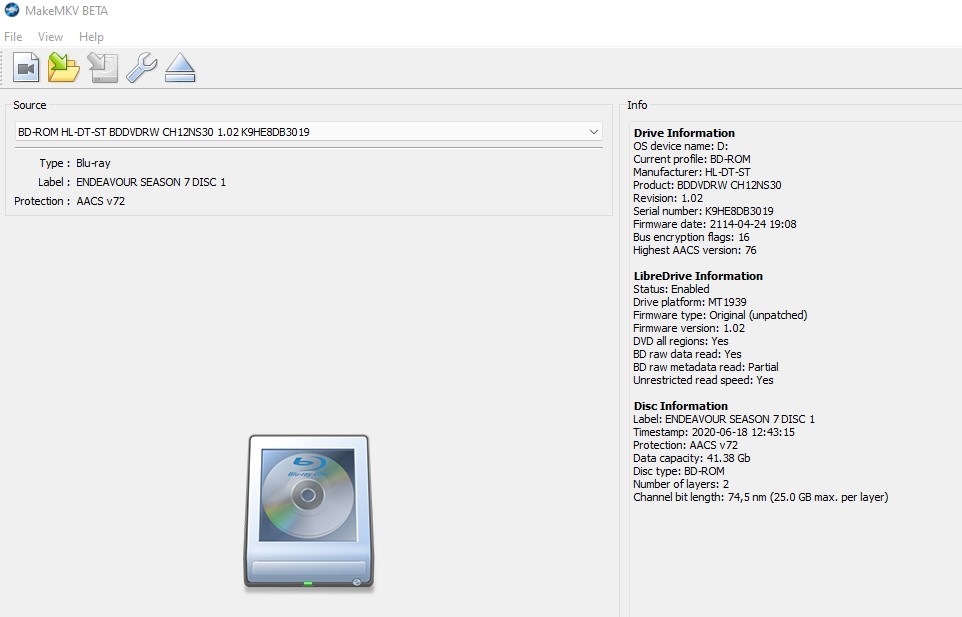The width and height of the screenshot is (962, 617).
Task: Open Preferences via the wrench icon
Action: pyautogui.click(x=142, y=67)
